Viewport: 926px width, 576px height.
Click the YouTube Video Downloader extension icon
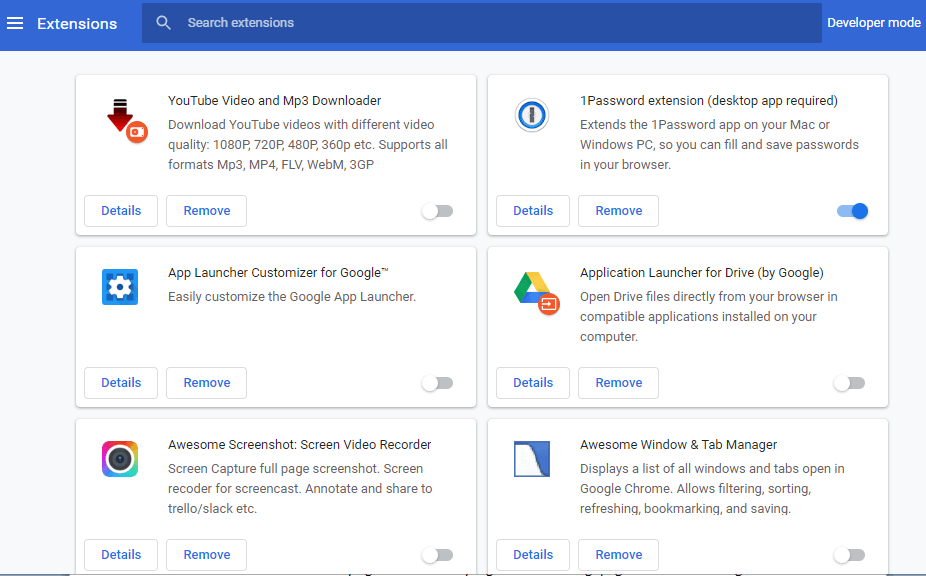pos(126,121)
